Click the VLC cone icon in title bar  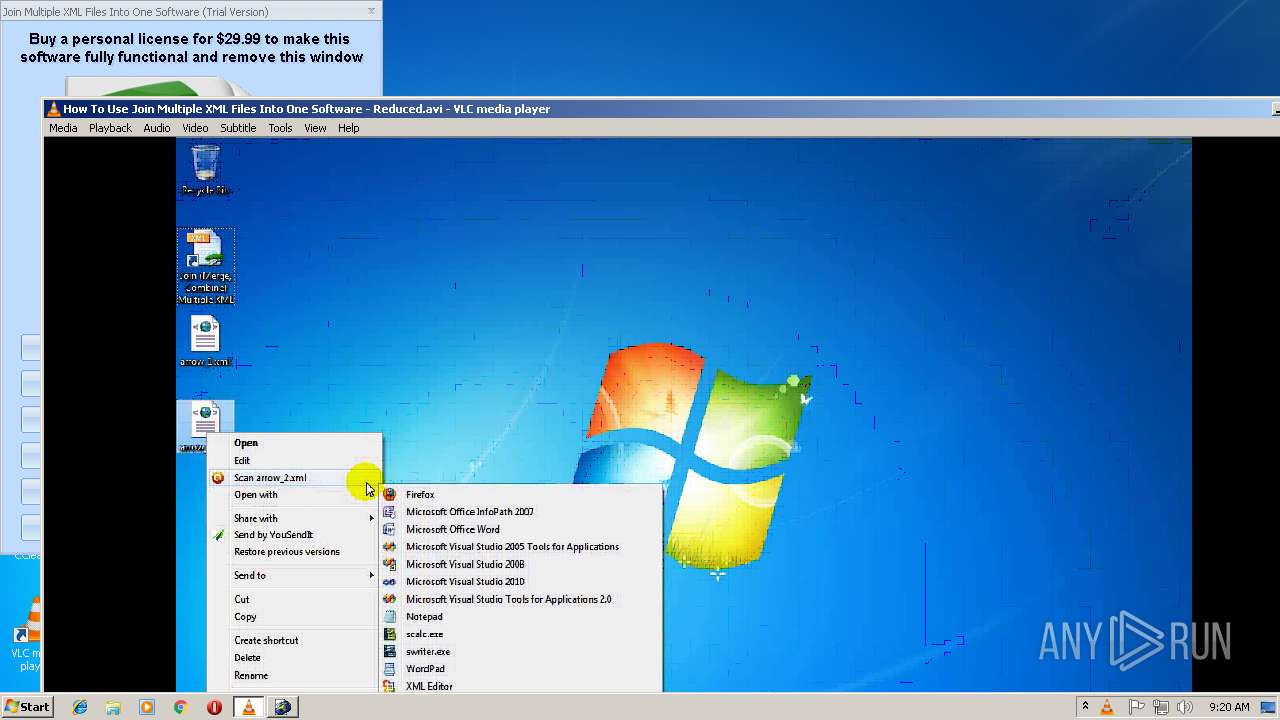(x=53, y=109)
